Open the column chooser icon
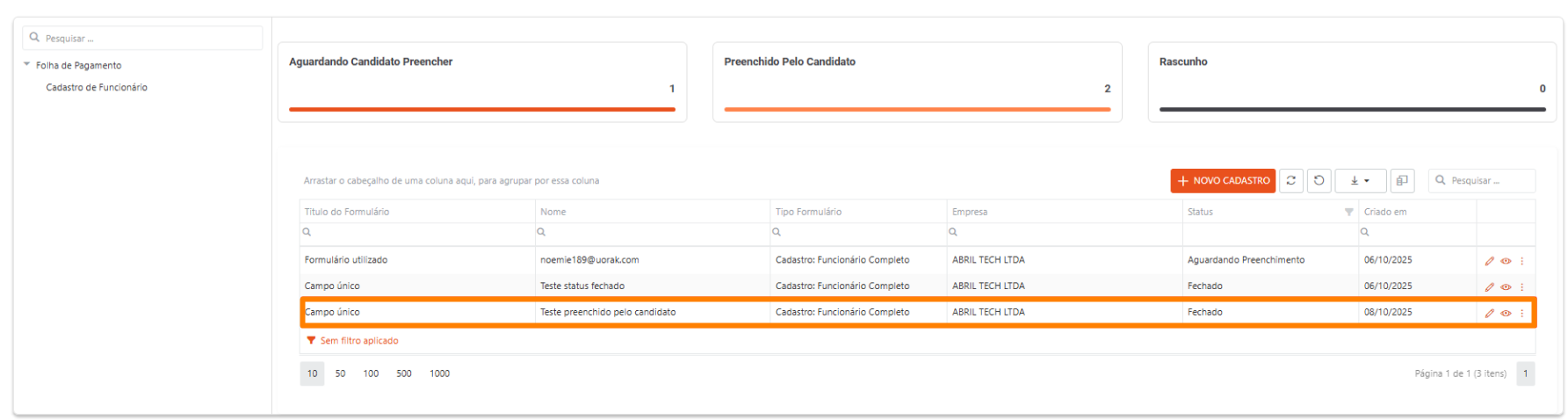 pos(1402,181)
